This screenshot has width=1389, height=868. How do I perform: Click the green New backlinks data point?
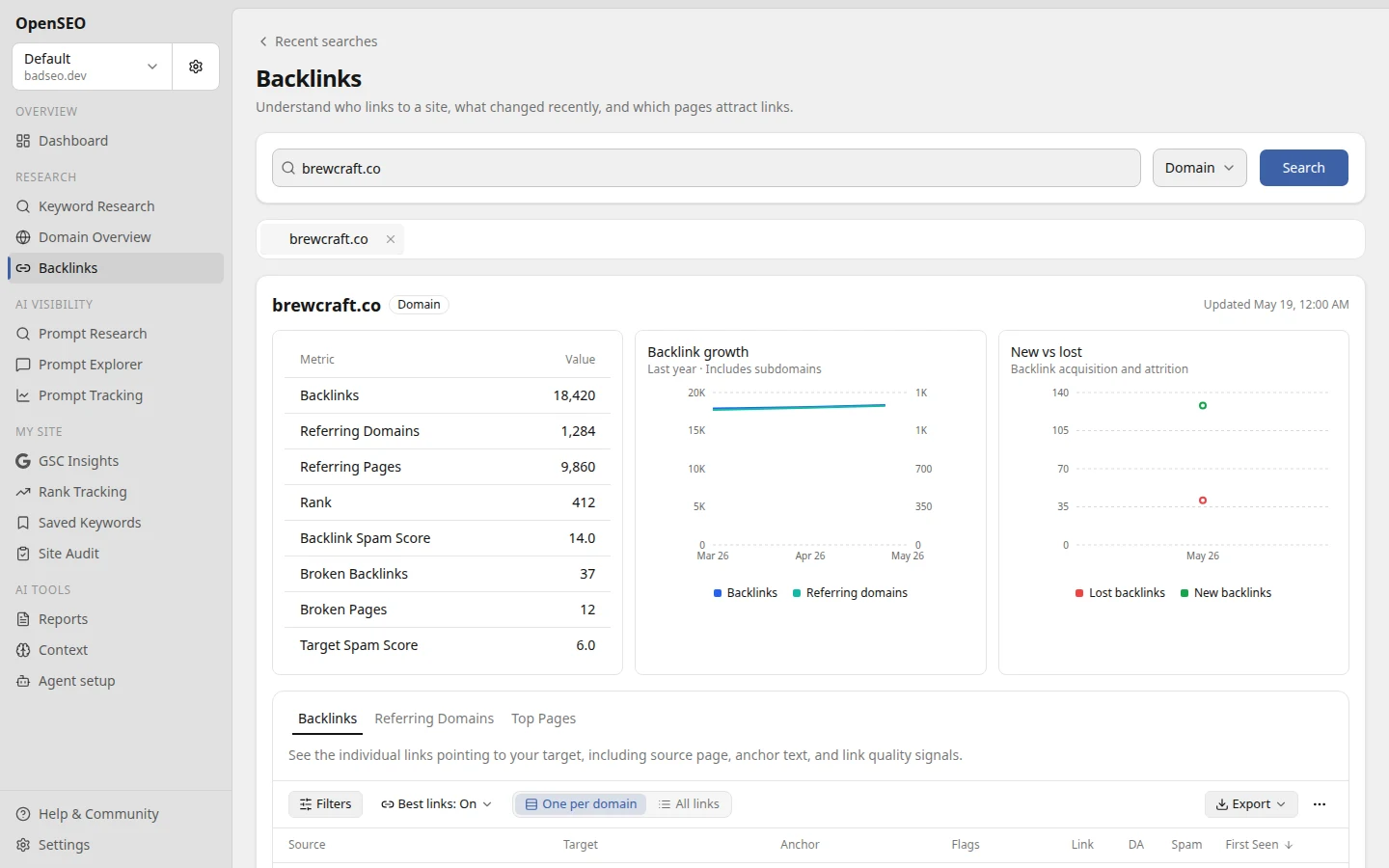pos(1203,406)
